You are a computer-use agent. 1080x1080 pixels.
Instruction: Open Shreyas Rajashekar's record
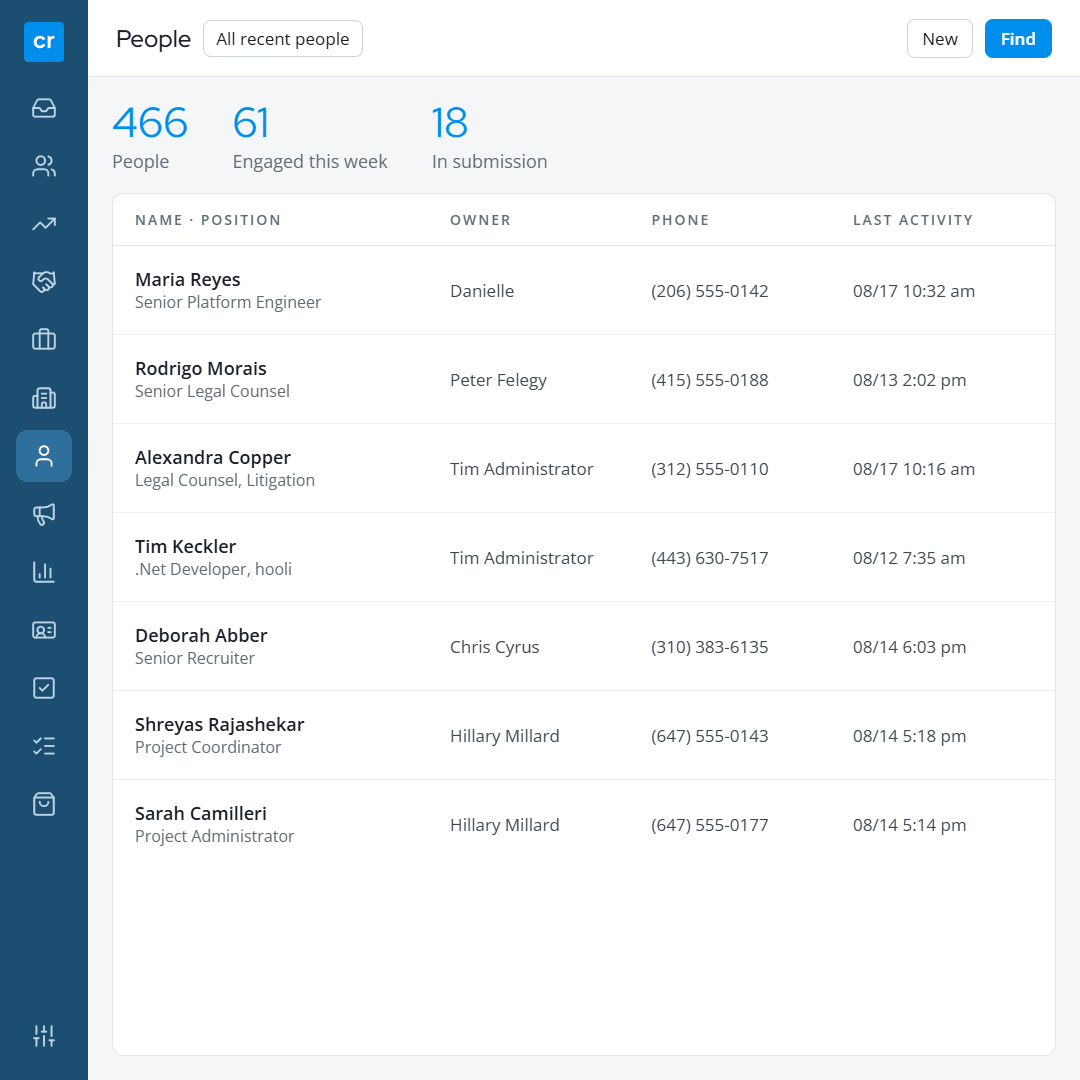click(220, 725)
